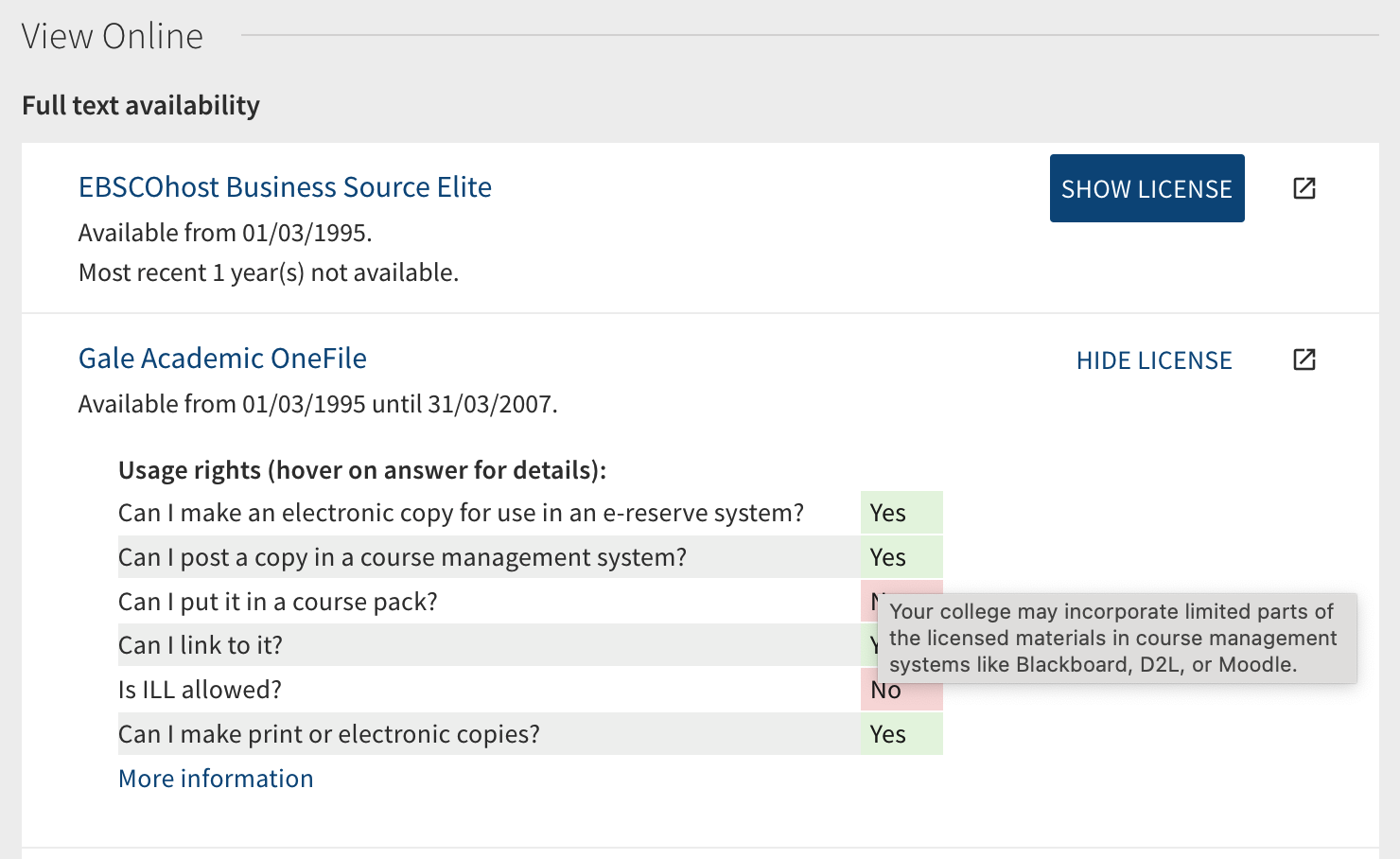Open Gale Academic OneFile external link icon
Image resolution: width=1400 pixels, height=859 pixels.
[1304, 359]
